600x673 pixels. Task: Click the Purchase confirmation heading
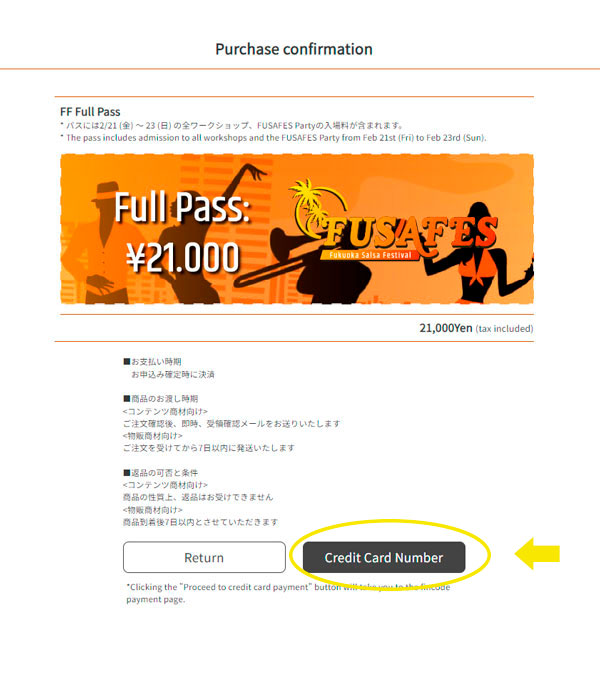294,49
